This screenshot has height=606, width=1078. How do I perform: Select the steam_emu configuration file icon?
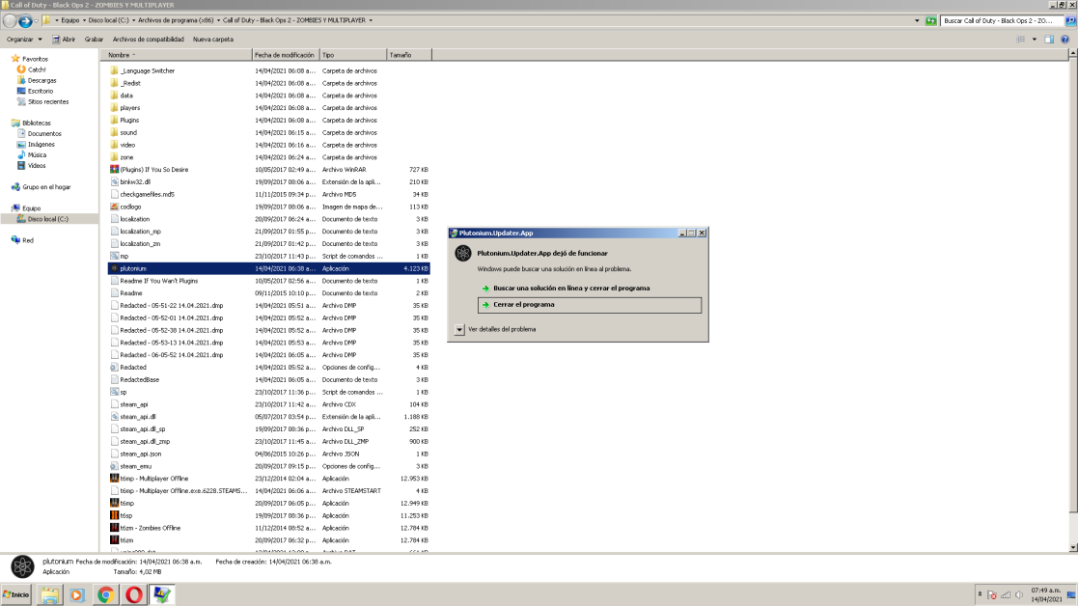tap(114, 466)
